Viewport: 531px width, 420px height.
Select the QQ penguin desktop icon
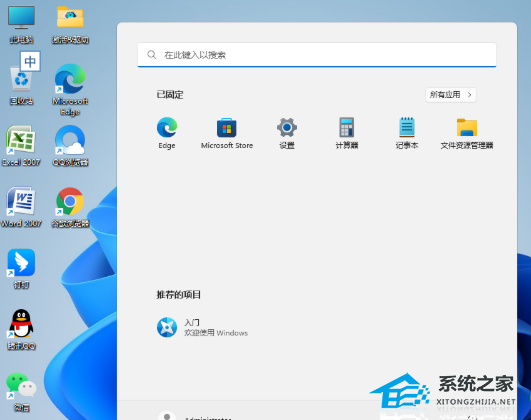(21, 329)
